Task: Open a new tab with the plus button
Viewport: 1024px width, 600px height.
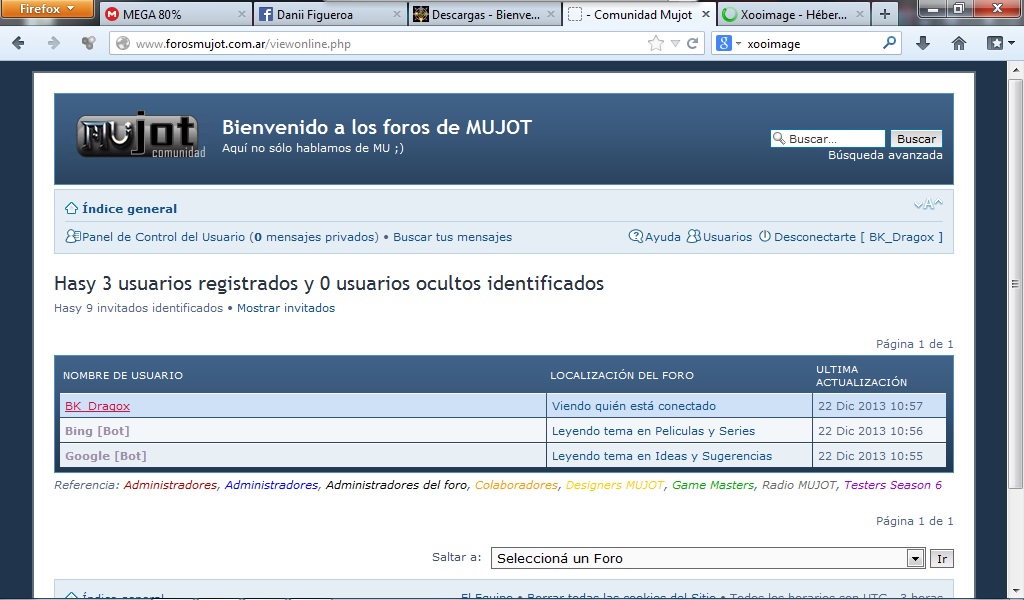Action: [885, 14]
